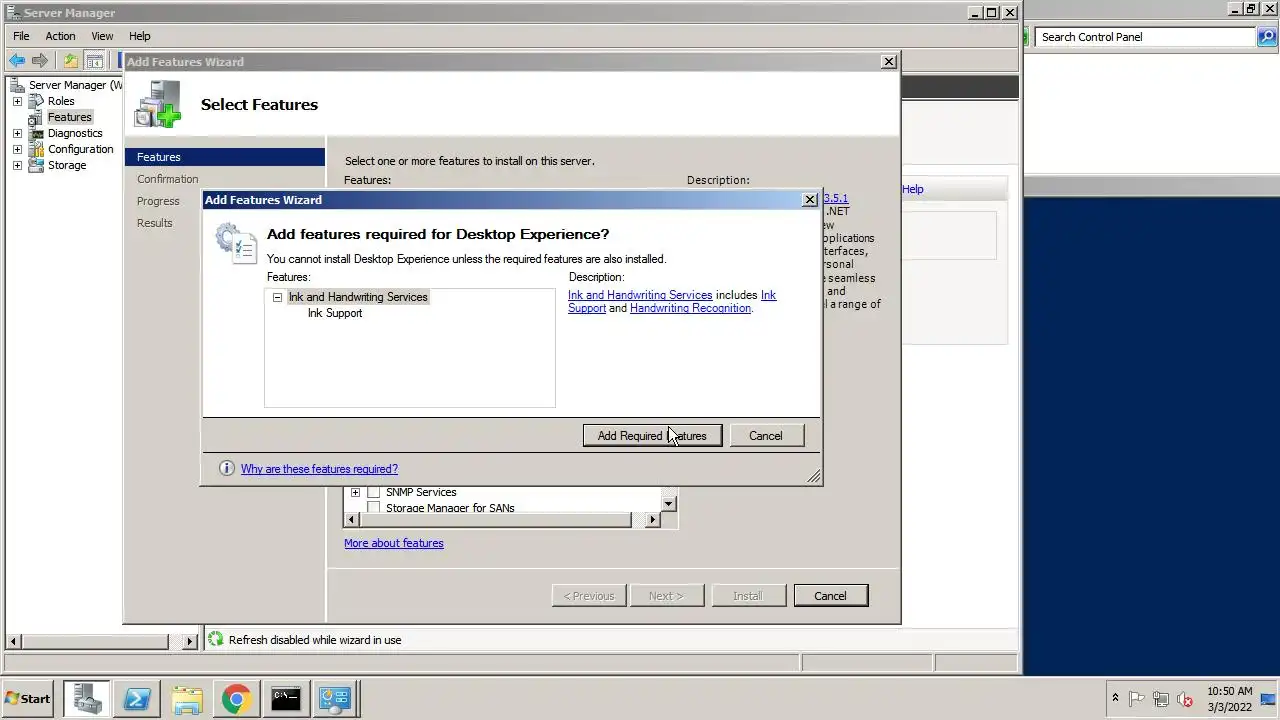The height and width of the screenshot is (720, 1280).
Task: Click Show desktop button at taskbar edge
Action: tap(1270, 699)
